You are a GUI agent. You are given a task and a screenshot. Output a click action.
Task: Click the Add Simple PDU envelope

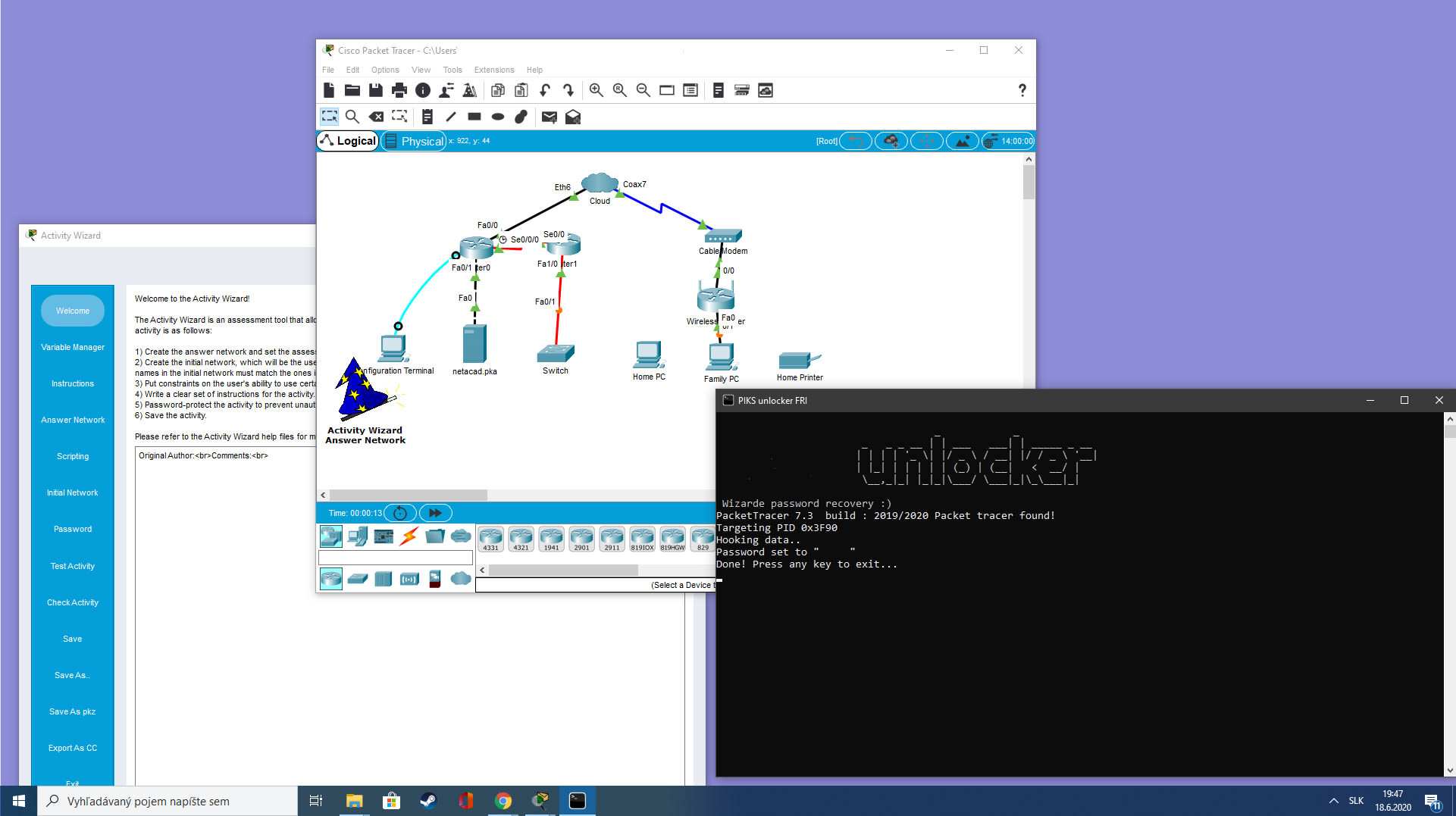(550, 117)
